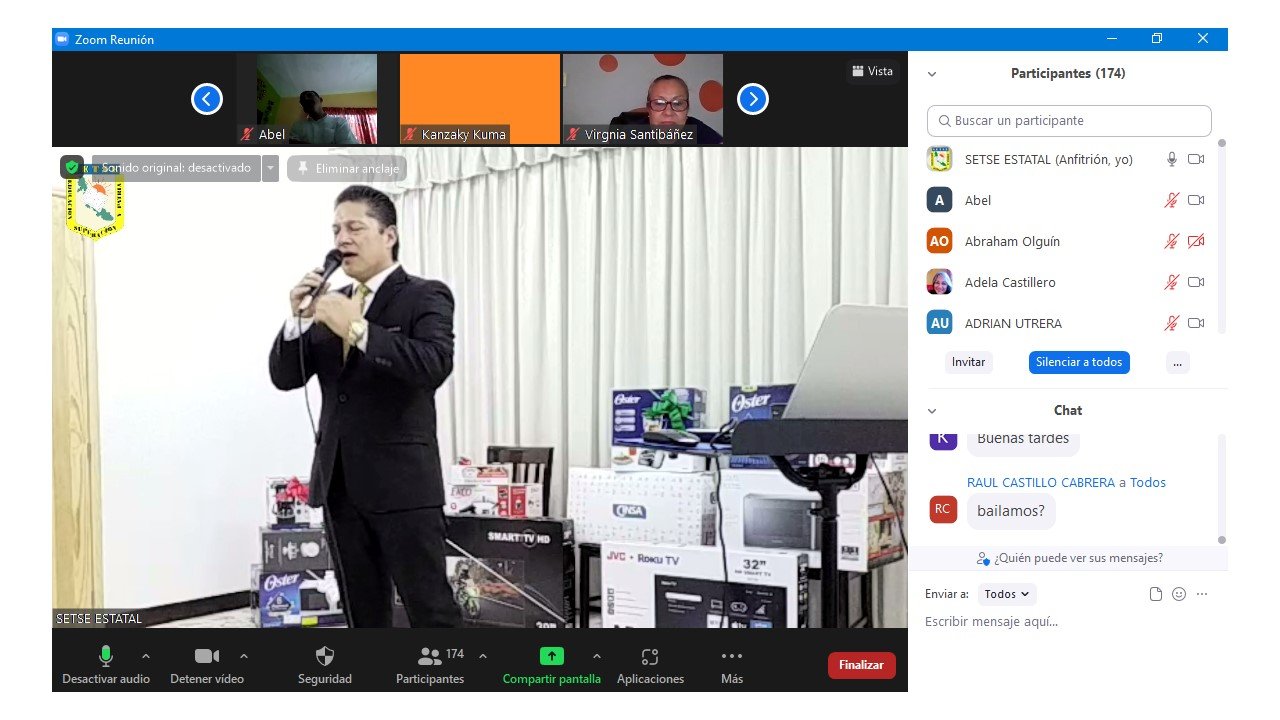Select participant Adela Castillero row
Screen dimensions: 1280x720
pyautogui.click(x=1066, y=282)
